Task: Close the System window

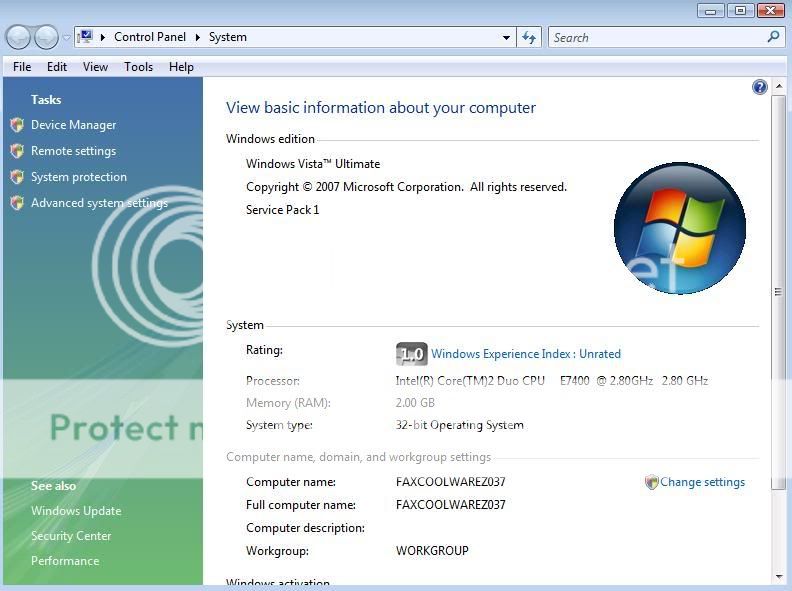Action: [771, 11]
